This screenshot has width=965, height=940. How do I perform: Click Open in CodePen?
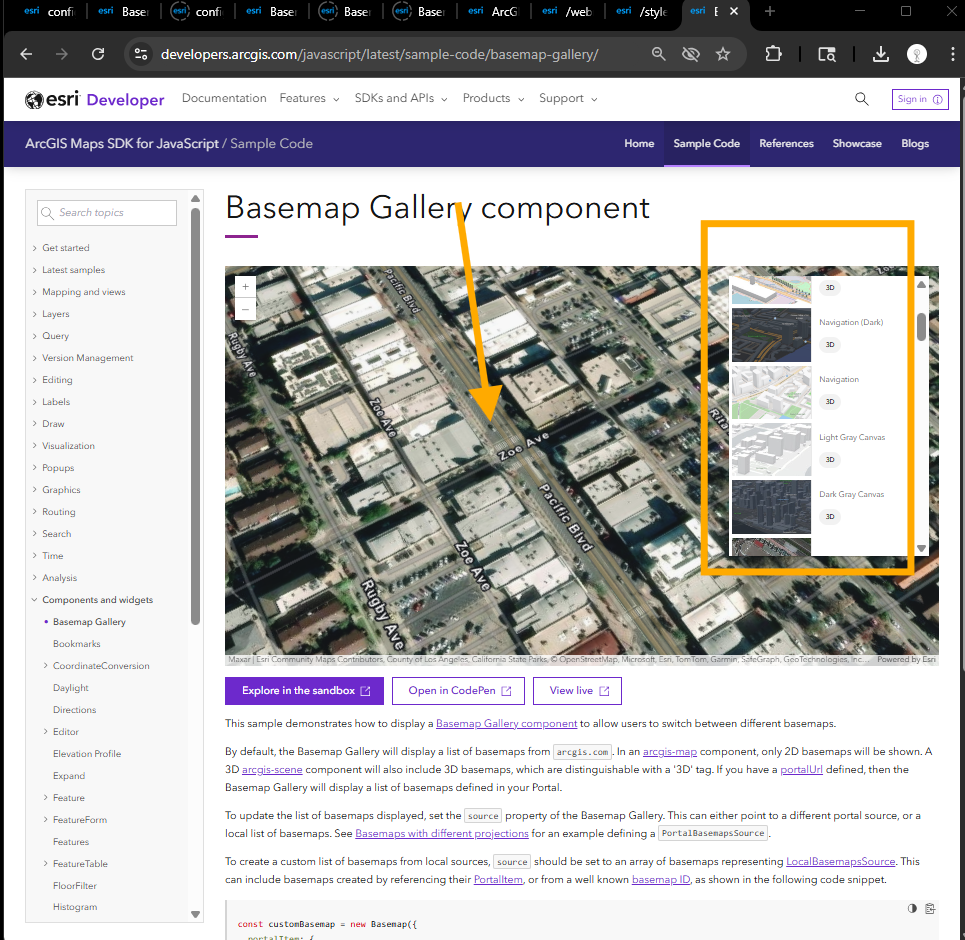click(x=458, y=691)
